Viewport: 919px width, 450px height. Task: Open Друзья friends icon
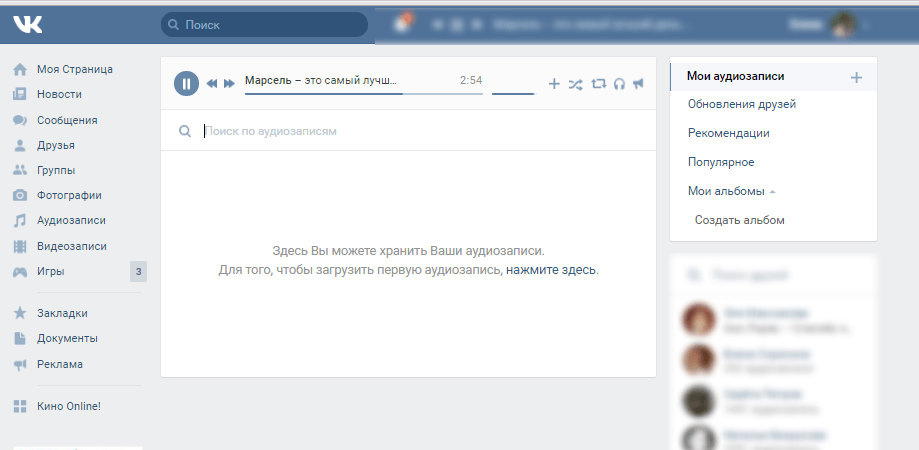[20, 145]
